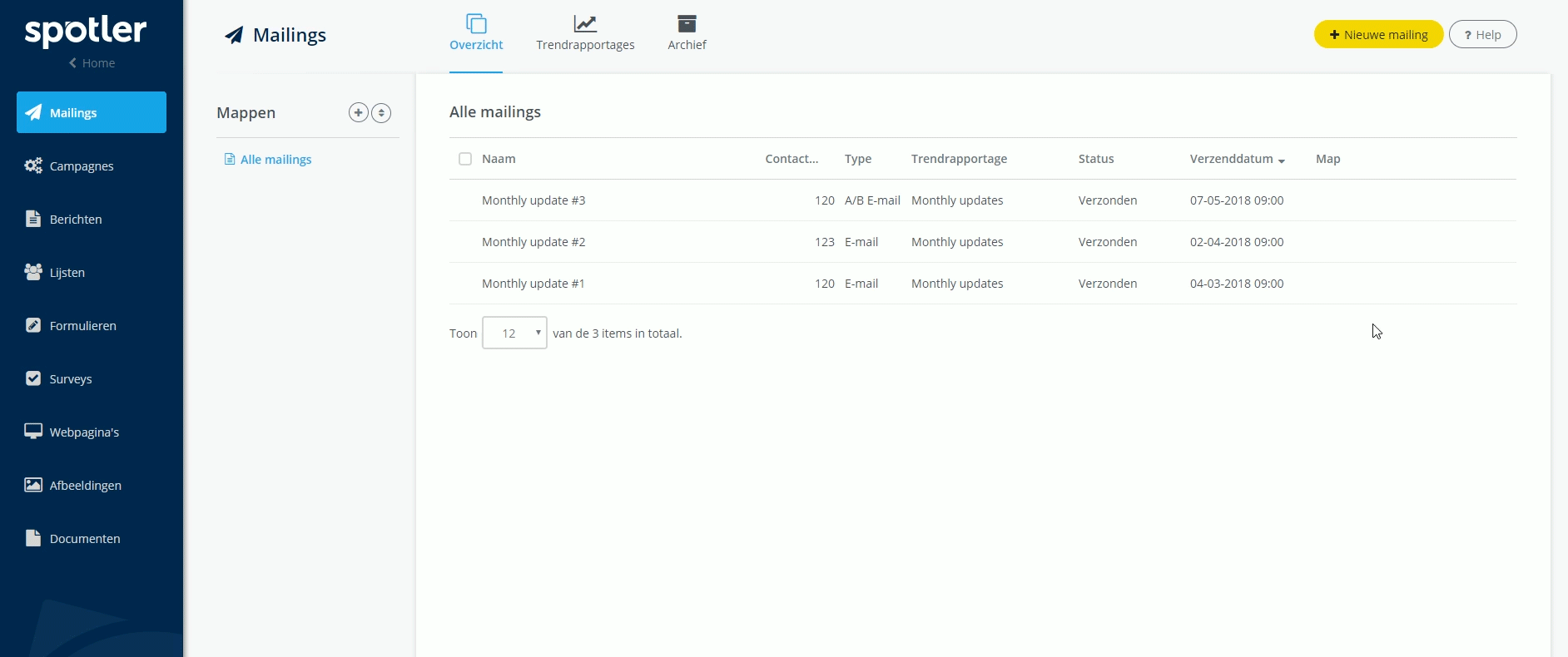Click date 07-05-2018 09:00

[x=1237, y=200]
